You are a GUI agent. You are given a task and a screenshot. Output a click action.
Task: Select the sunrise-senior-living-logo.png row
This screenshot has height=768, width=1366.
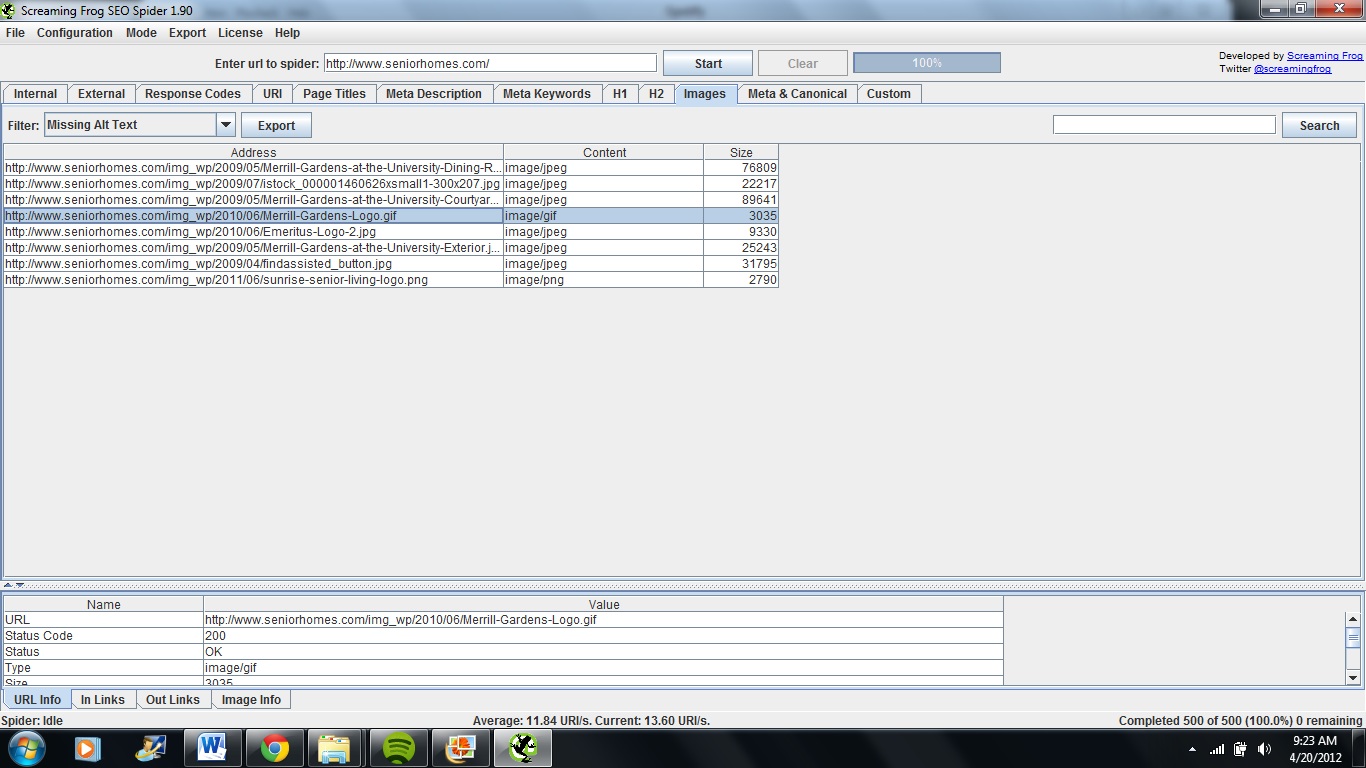[391, 280]
